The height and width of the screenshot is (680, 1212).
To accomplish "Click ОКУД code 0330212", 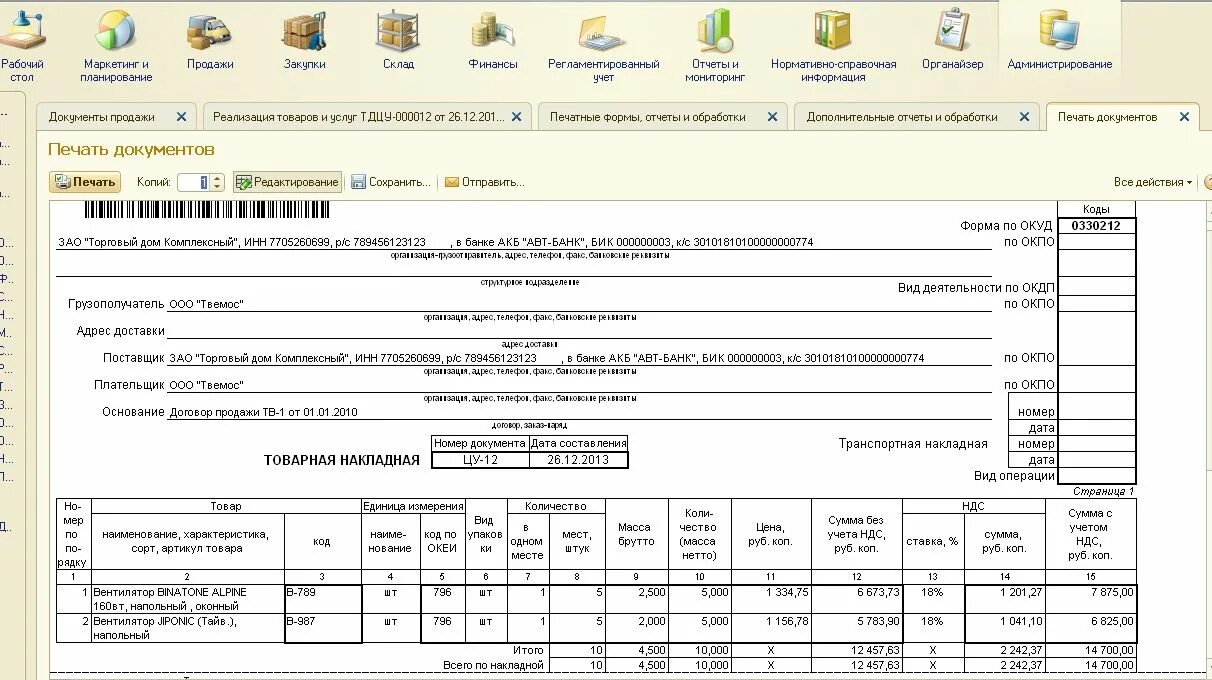I will pos(1096,226).
